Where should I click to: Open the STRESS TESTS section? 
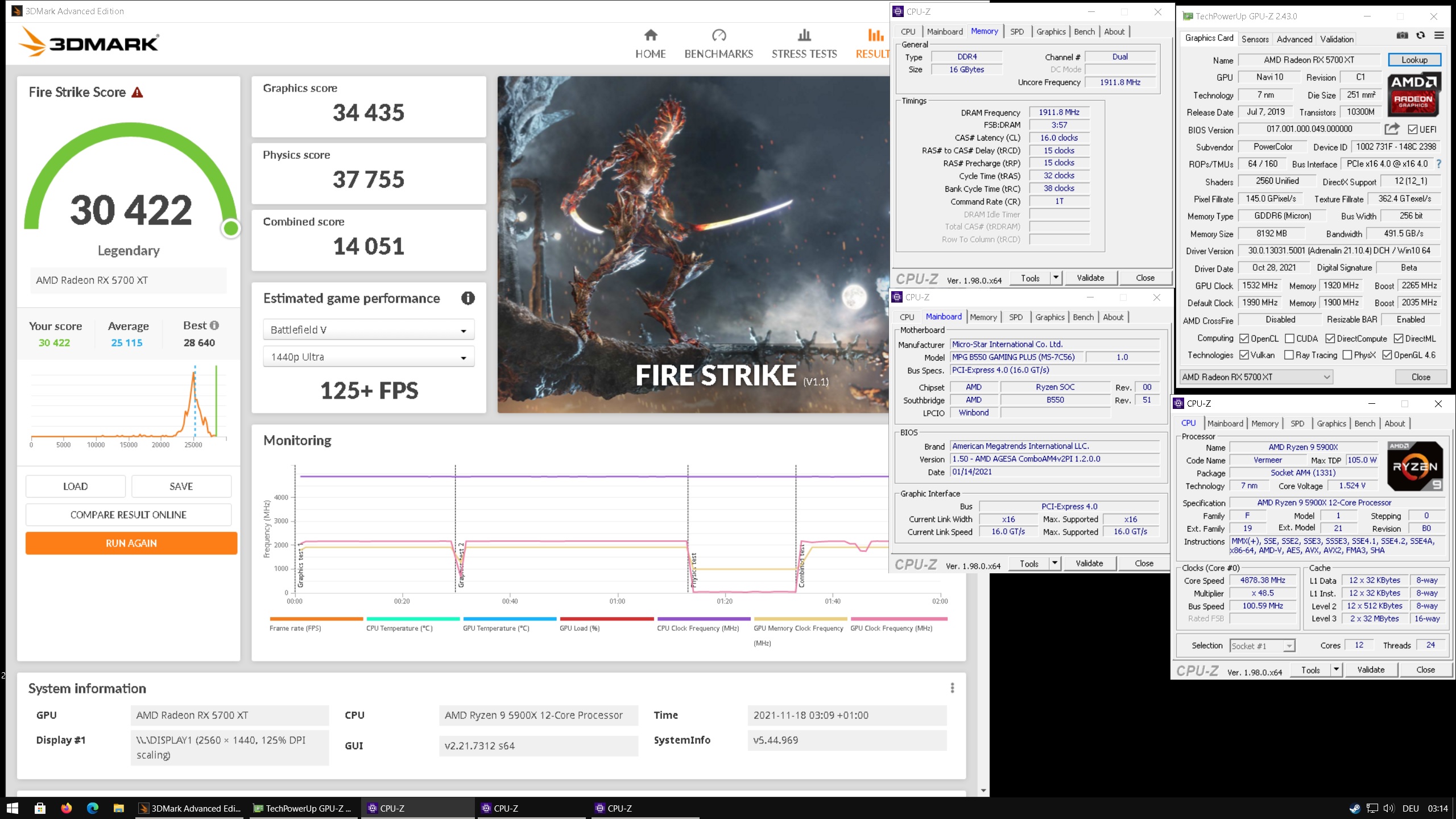[x=804, y=44]
